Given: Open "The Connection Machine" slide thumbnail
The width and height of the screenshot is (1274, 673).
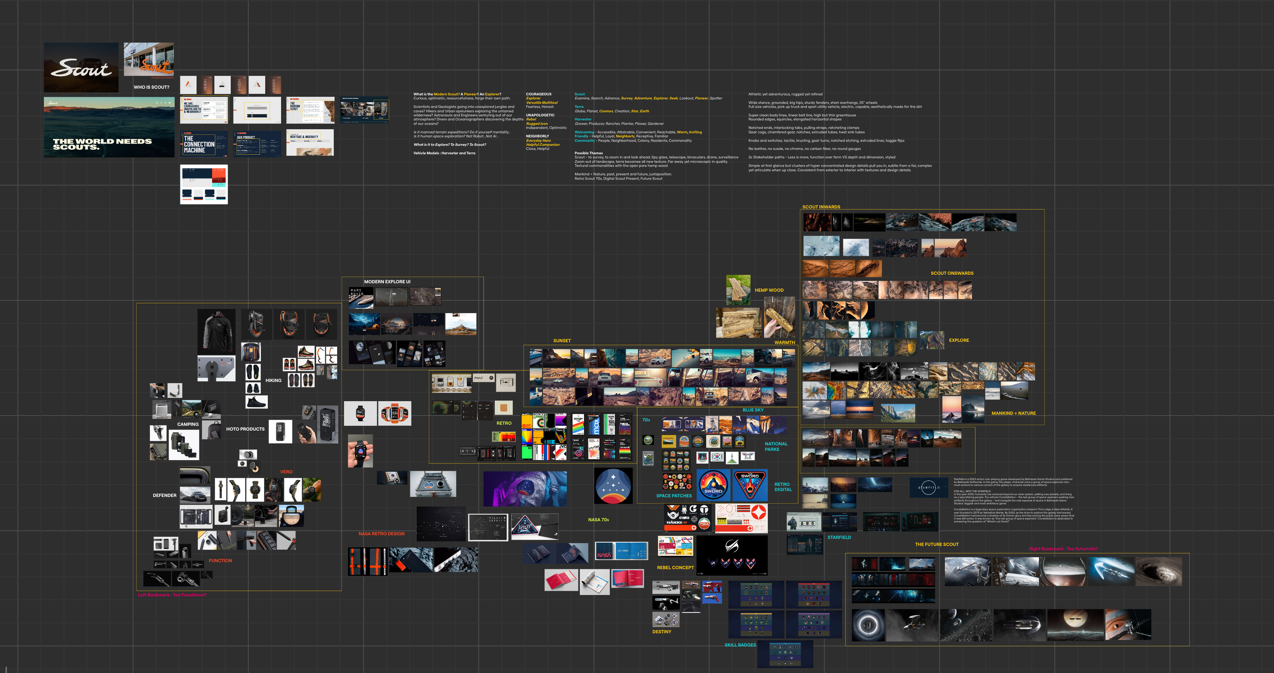Looking at the screenshot, I should tap(204, 143).
